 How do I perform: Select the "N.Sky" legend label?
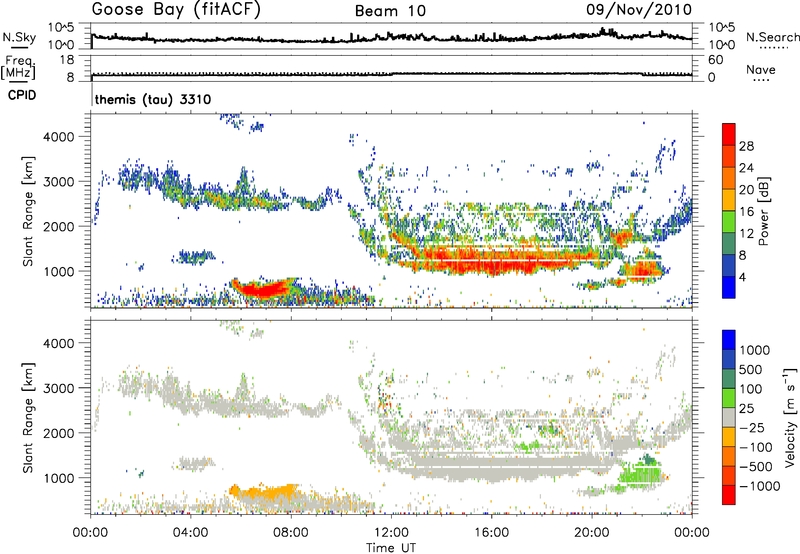pos(19,37)
